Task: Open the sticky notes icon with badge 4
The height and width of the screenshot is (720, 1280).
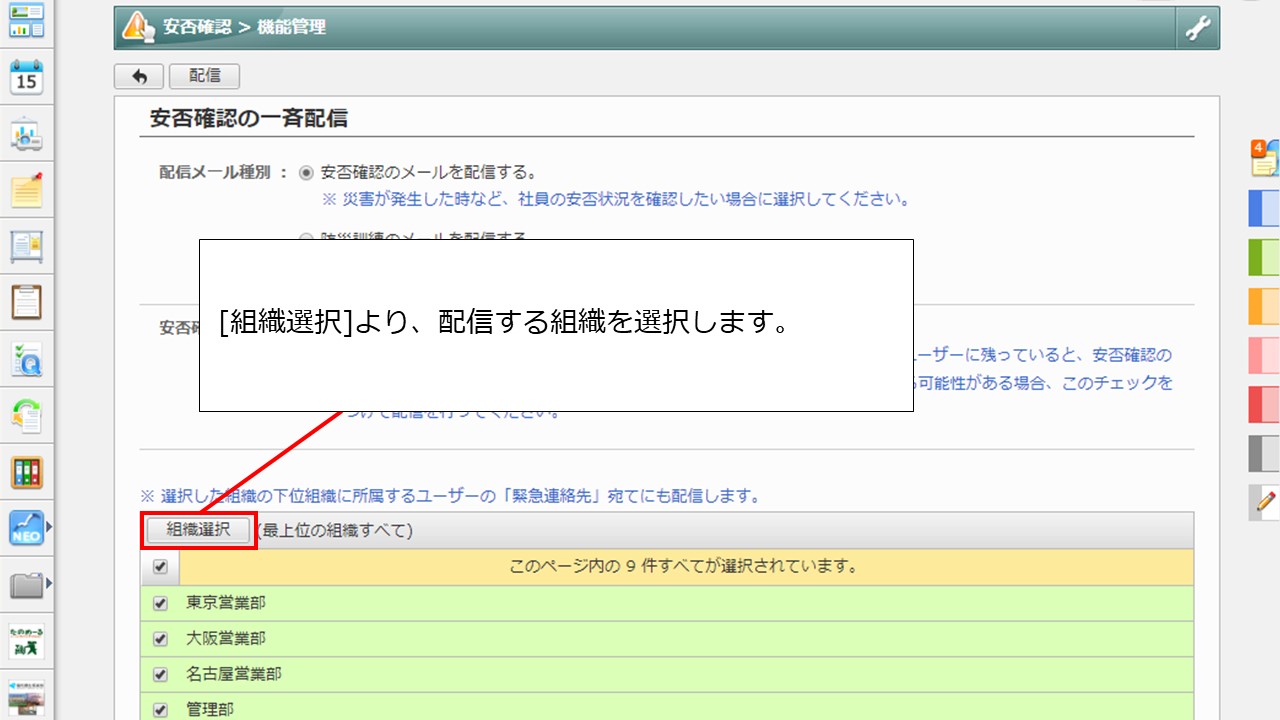Action: point(1265,158)
